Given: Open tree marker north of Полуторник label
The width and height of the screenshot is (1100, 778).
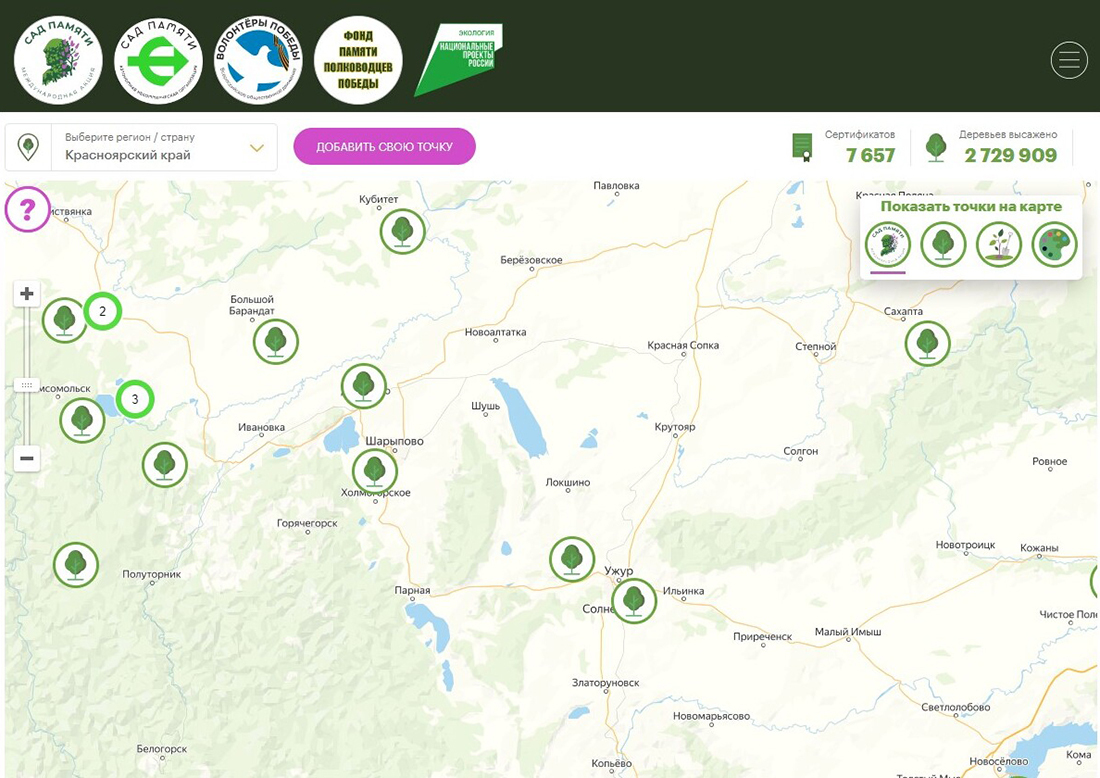Looking at the screenshot, I should pos(165,464).
